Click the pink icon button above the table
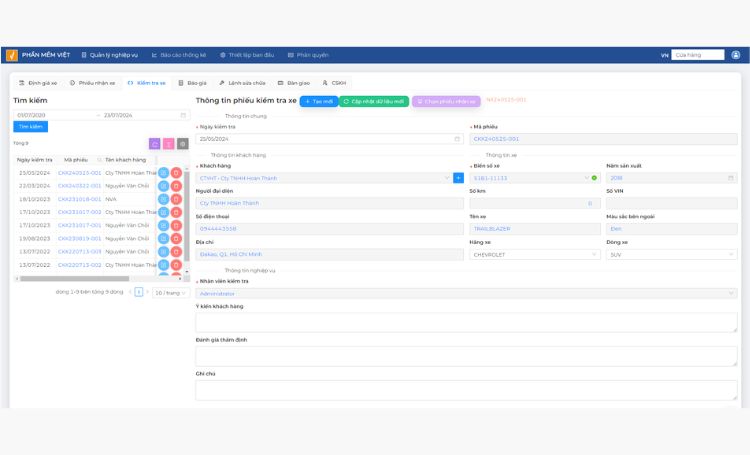Viewport: 750px width, 455px height. point(168,144)
